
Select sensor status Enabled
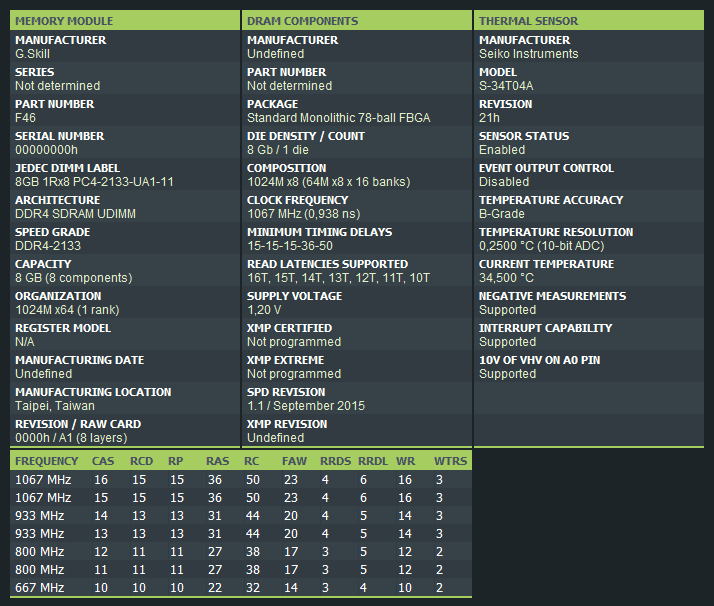click(x=502, y=150)
